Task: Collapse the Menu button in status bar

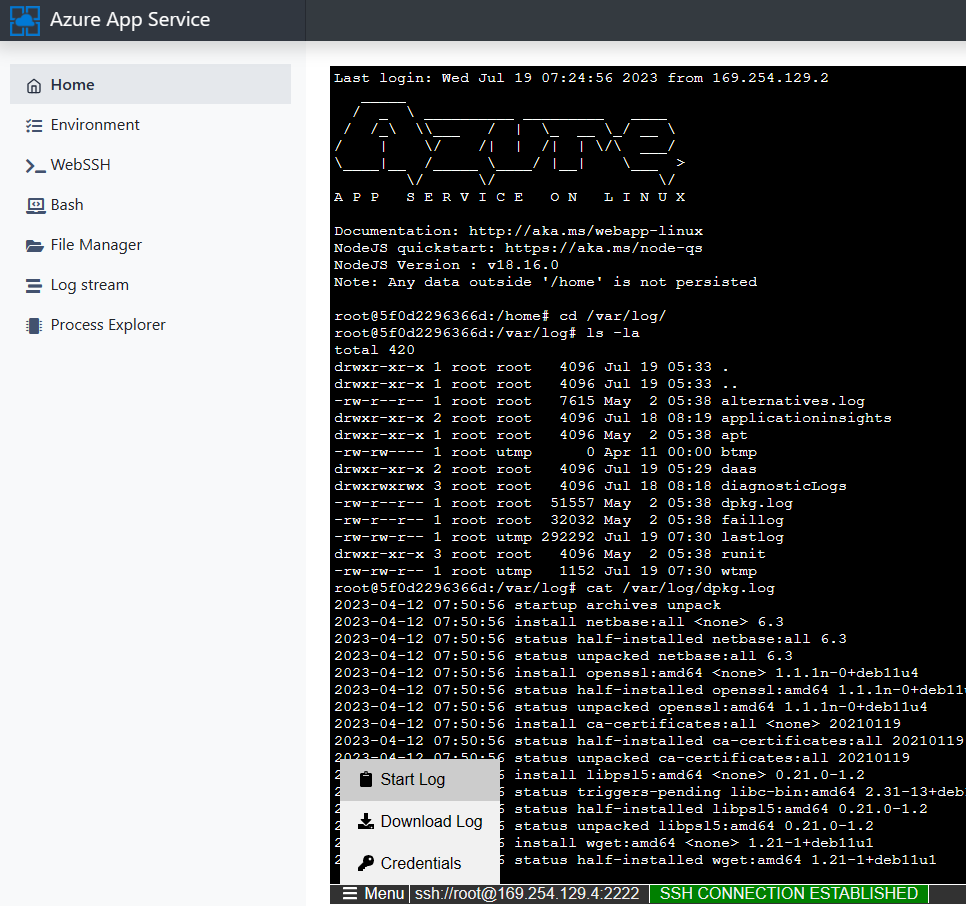Action: click(374, 893)
